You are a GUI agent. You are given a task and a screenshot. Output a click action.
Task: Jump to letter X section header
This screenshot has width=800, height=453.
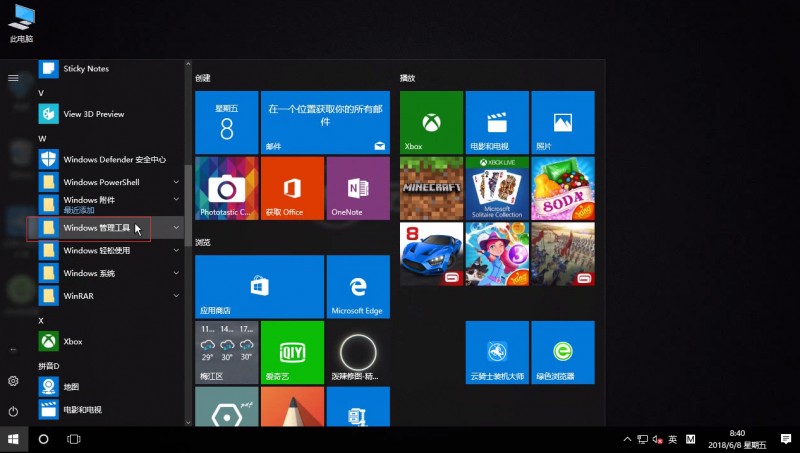pos(41,320)
